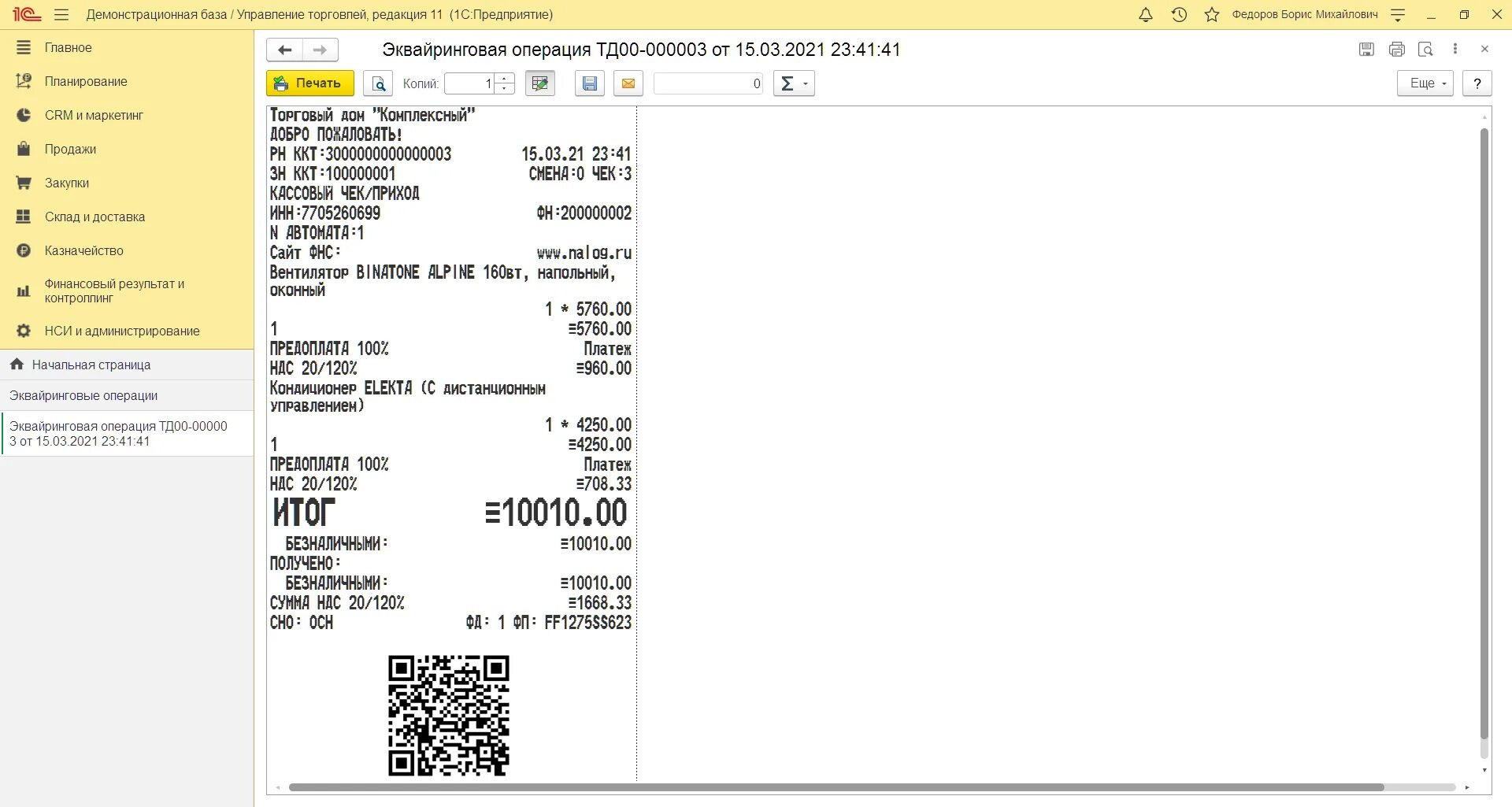Decrease copies count with down arrow
Screen dimensions: 1512x807
505,88
